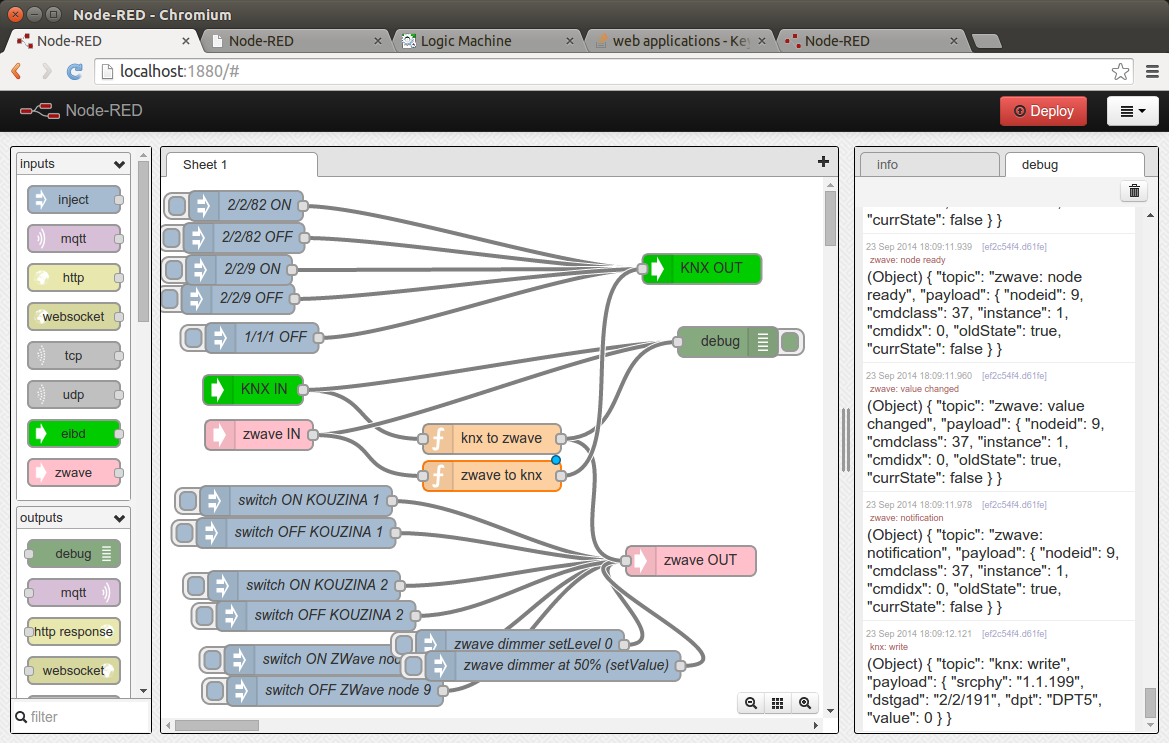Select the zwave input node
This screenshot has width=1169, height=743.
tap(74, 472)
